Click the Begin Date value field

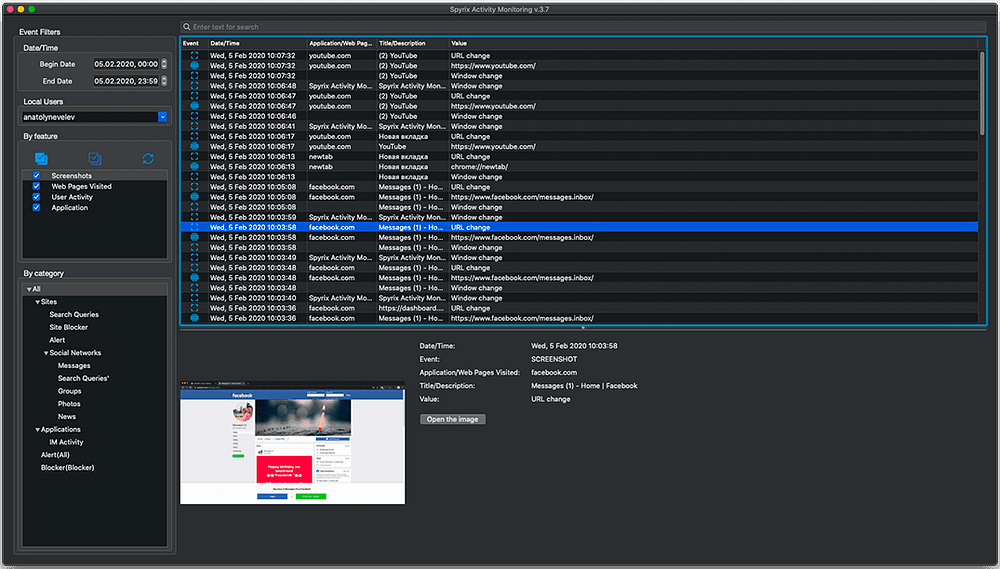pos(126,64)
